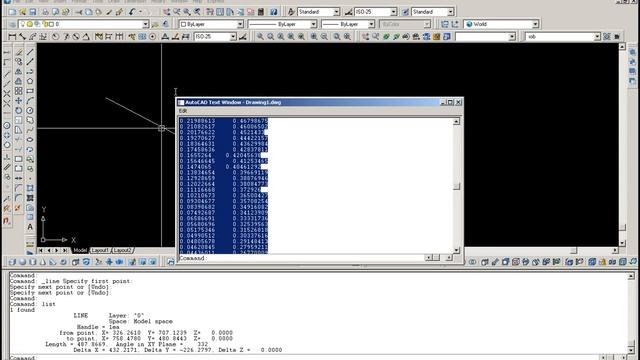Image resolution: width=640 pixels, height=360 pixels.
Task: Click the Center object snap icon
Action: [x=7, y=126]
